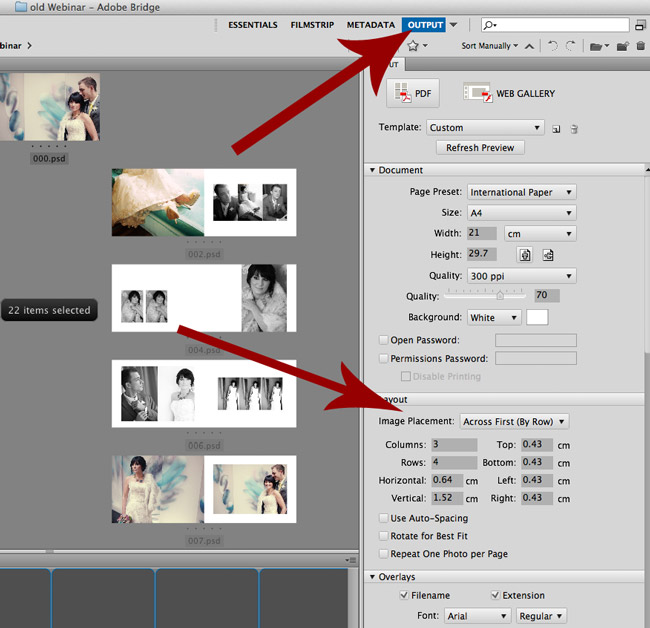Uncheck the Filename overlay checkbox
This screenshot has height=628, width=650.
click(x=404, y=595)
